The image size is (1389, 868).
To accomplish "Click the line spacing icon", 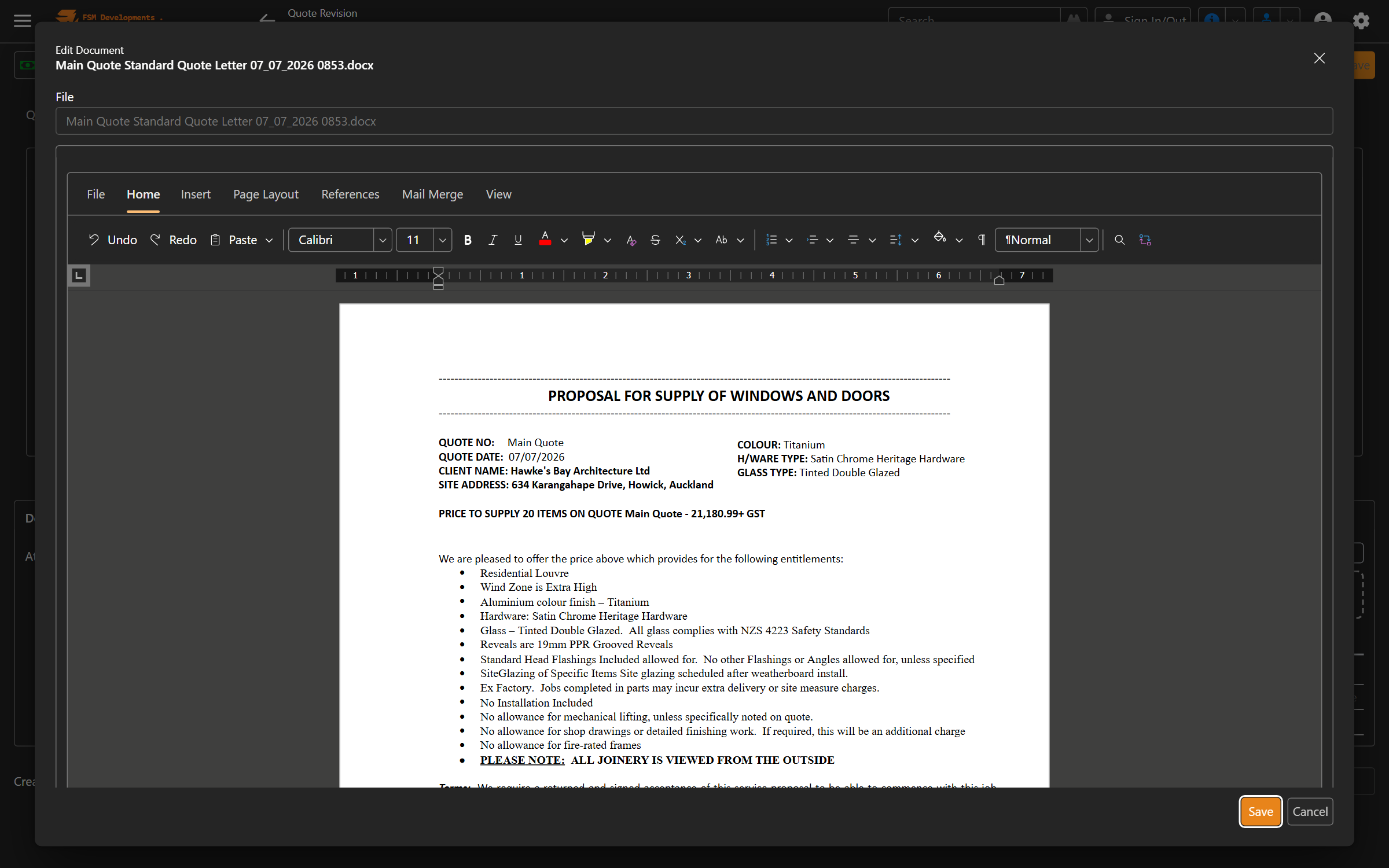I will coord(896,240).
